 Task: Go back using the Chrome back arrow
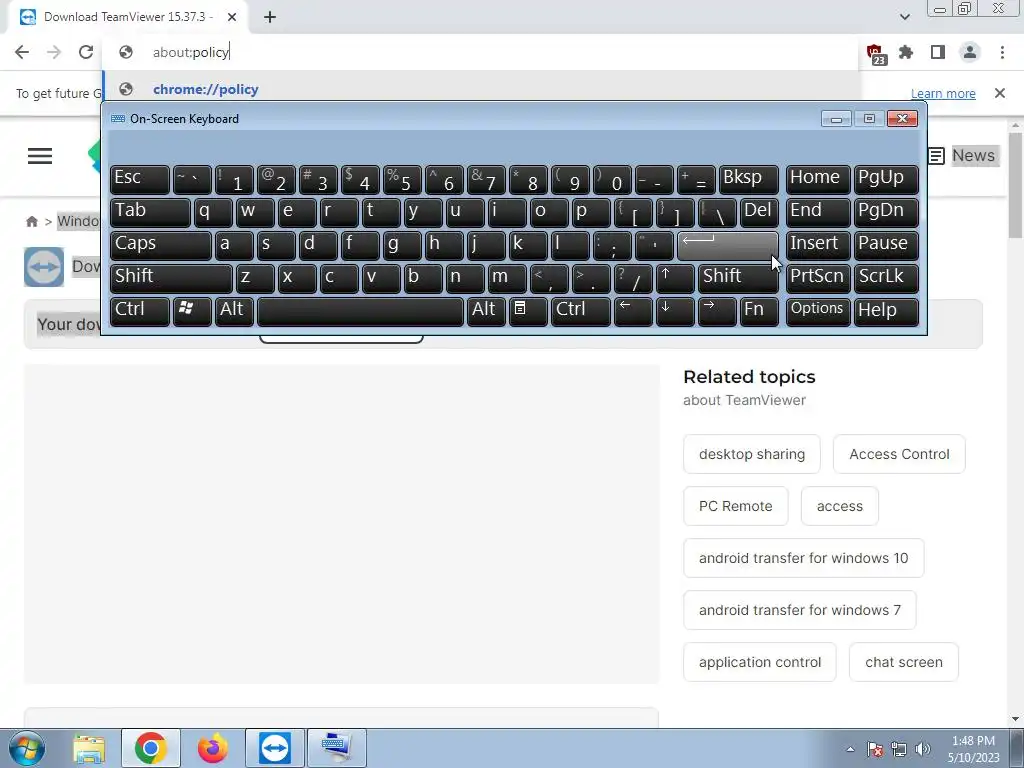point(22,52)
